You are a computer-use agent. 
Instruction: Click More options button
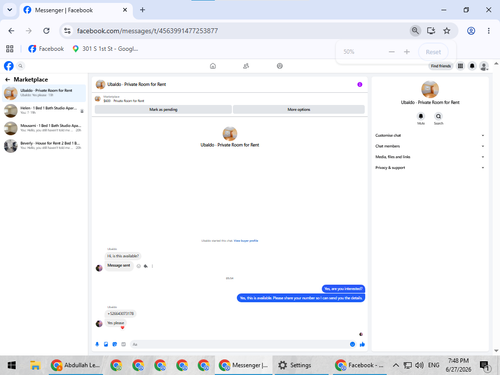tap(299, 109)
